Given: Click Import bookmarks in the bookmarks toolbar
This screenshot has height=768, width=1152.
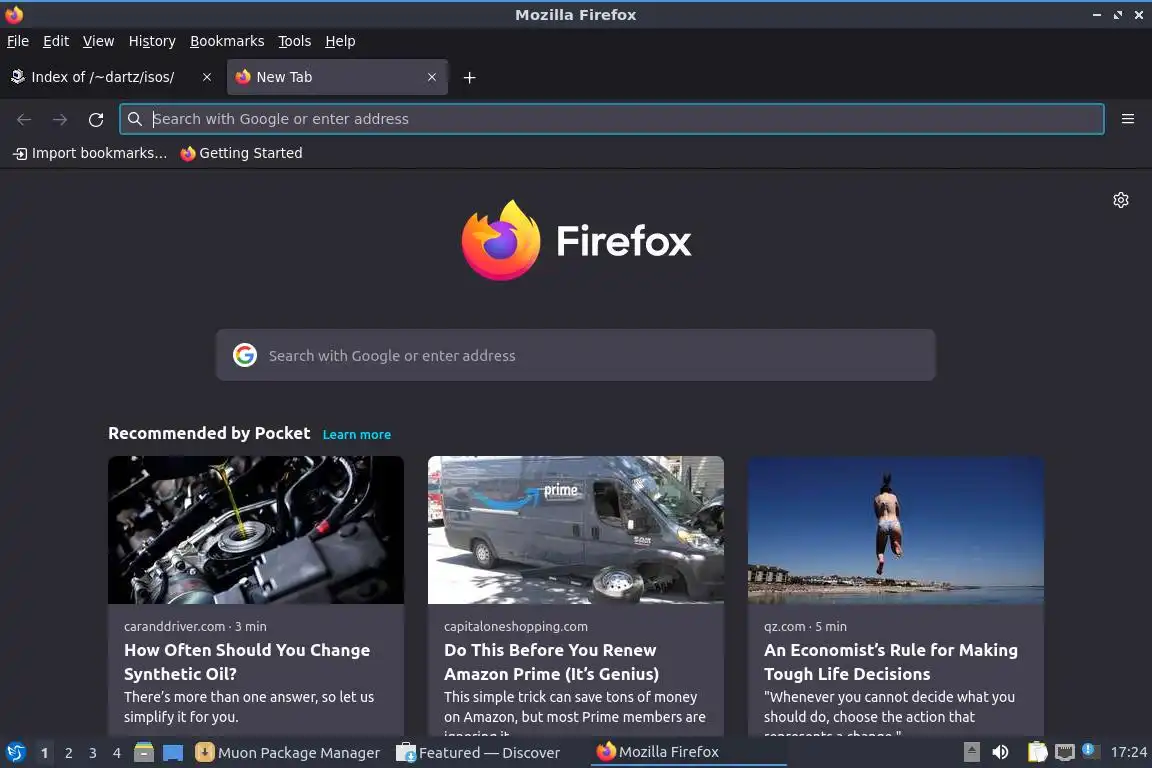Looking at the screenshot, I should click(90, 153).
